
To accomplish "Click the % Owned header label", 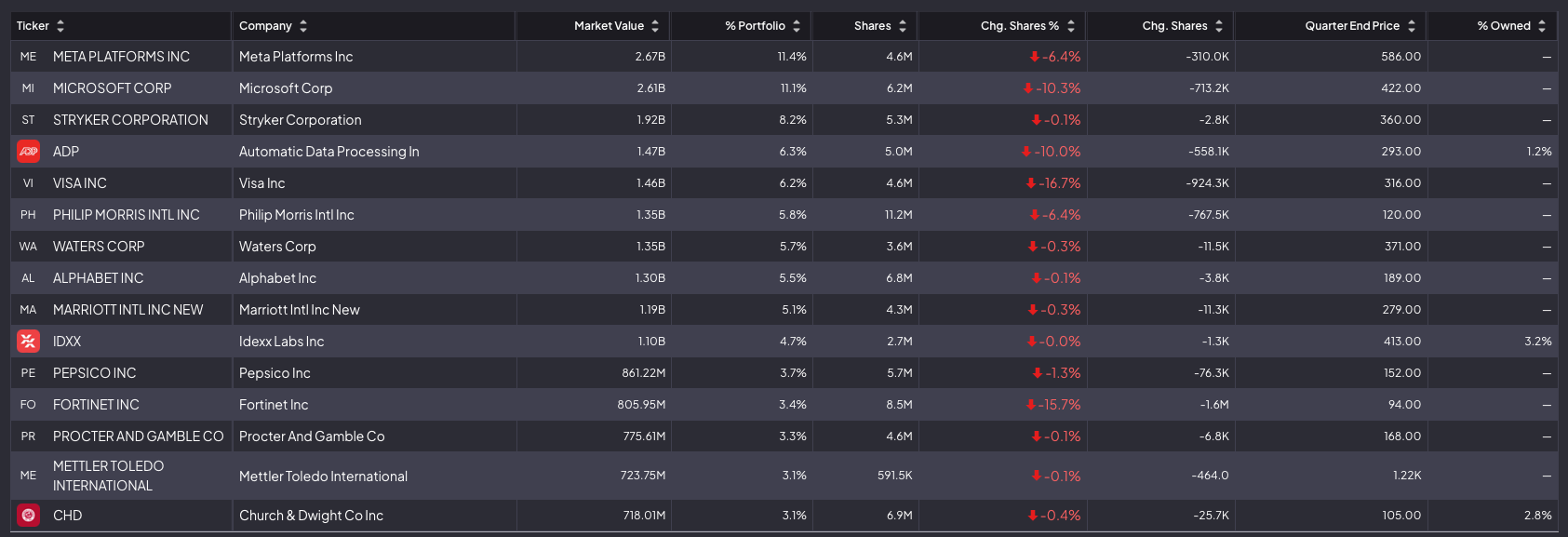I will tap(1504, 26).
